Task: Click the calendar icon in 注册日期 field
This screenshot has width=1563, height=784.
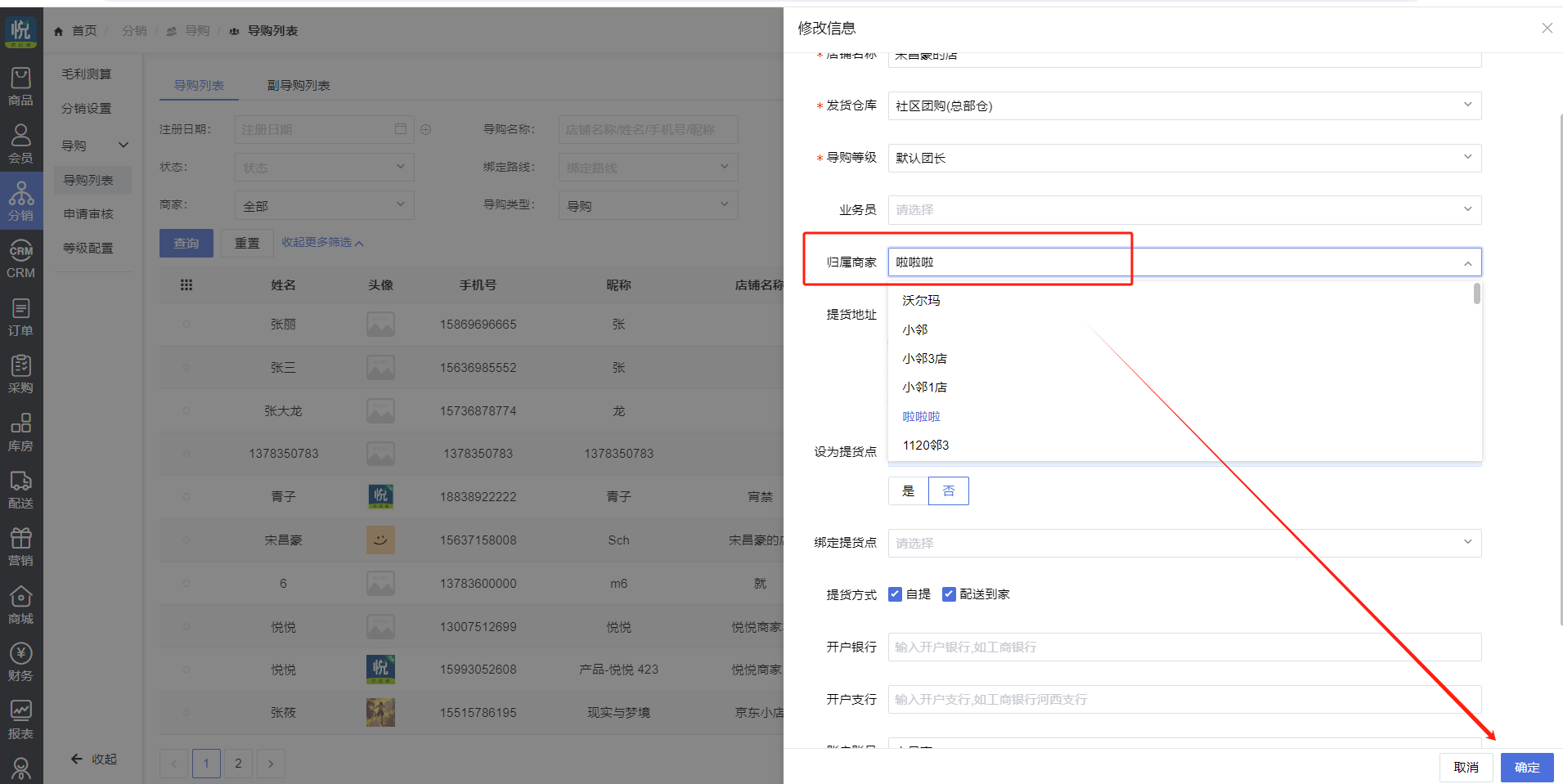Action: pos(401,129)
